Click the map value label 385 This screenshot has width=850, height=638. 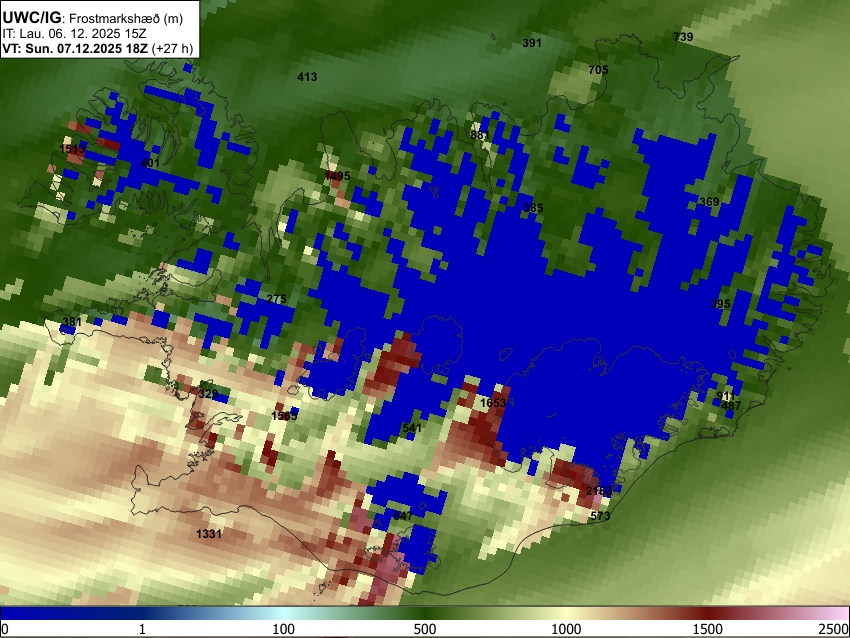533,208
